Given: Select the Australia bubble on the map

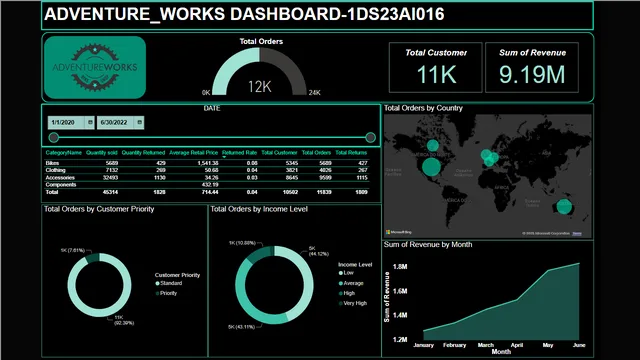Looking at the screenshot, I should point(564,206).
